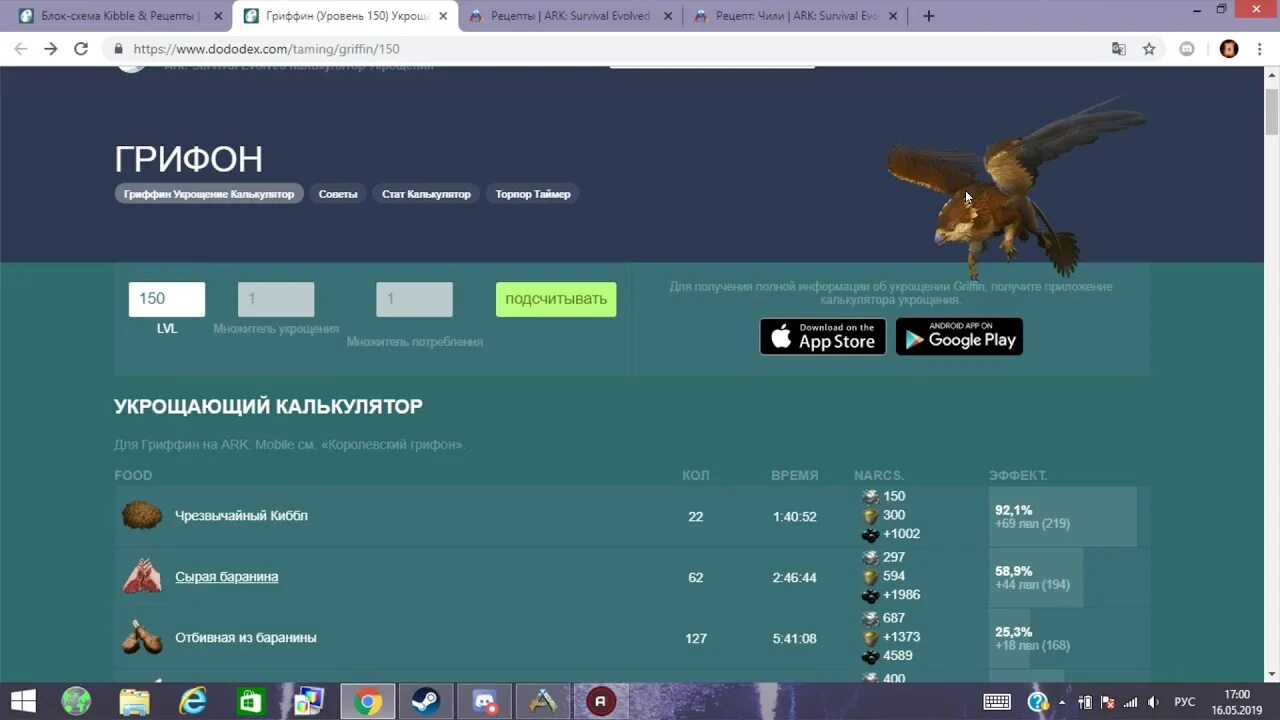Screen dimensions: 1280x720
Task: Select Гриффин Укрощение Калькулятор pill
Action: pyautogui.click(x=209, y=194)
